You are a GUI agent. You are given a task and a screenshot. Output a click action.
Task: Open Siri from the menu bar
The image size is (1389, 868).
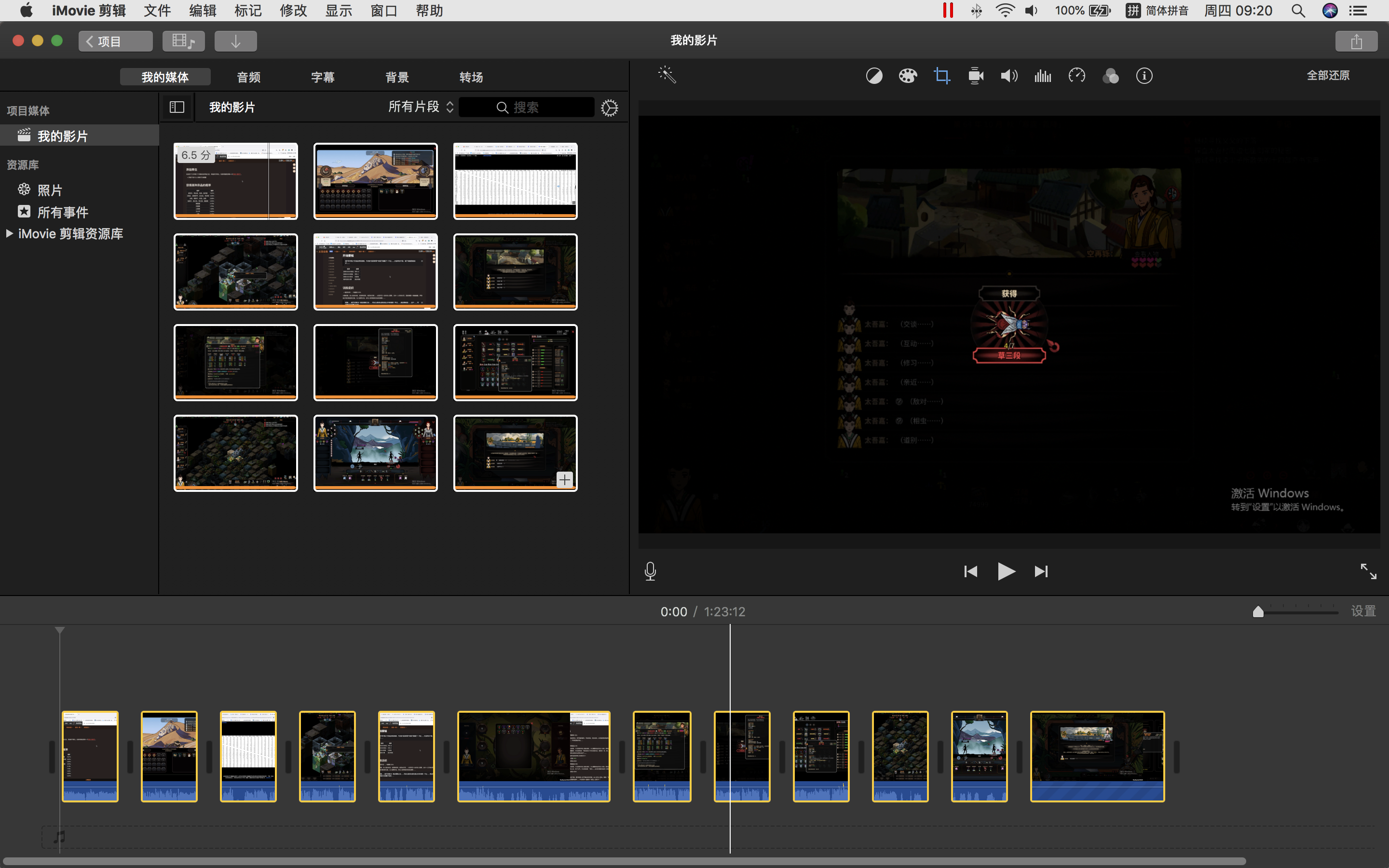(x=1330, y=11)
